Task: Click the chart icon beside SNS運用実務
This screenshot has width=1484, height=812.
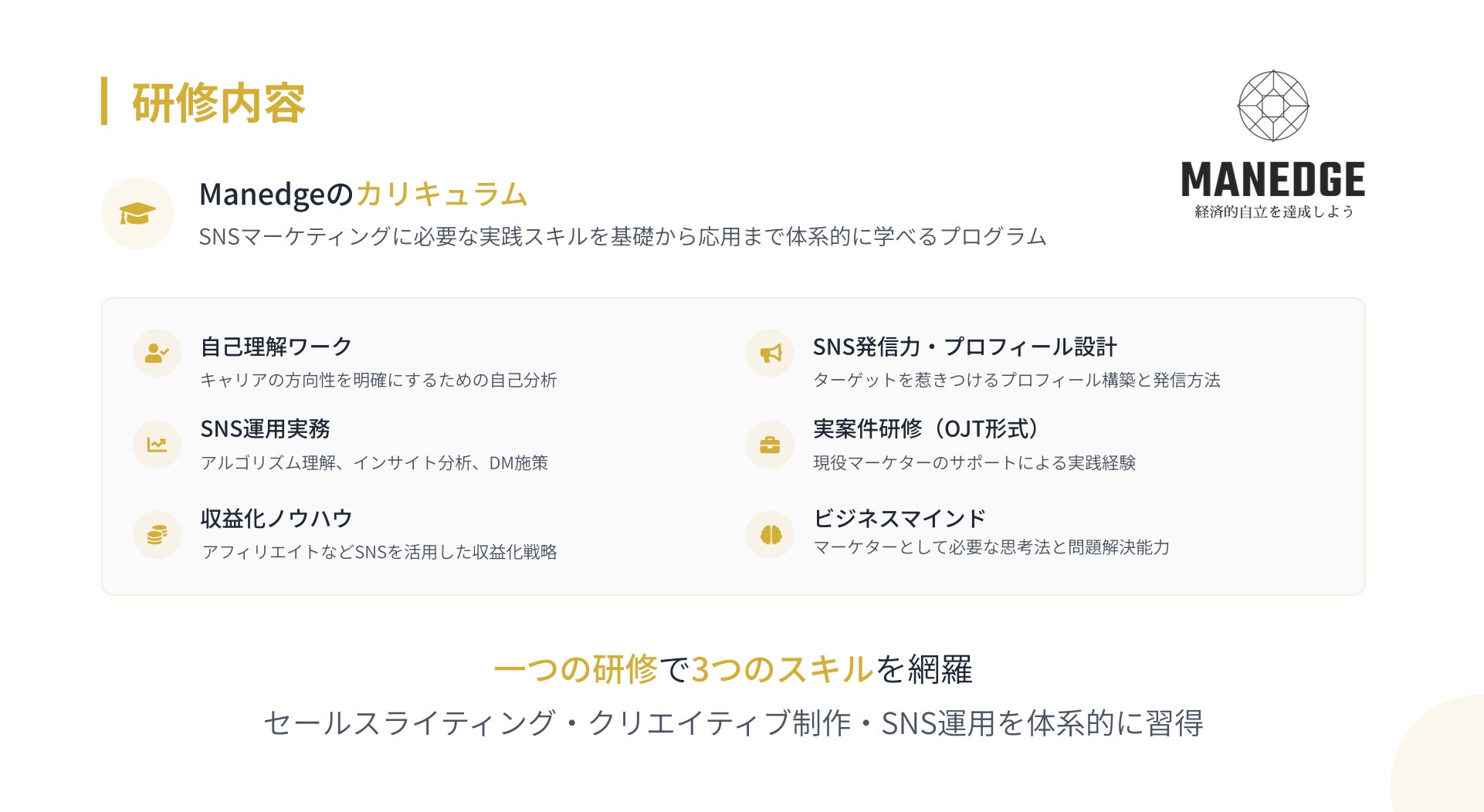Action: [157, 445]
